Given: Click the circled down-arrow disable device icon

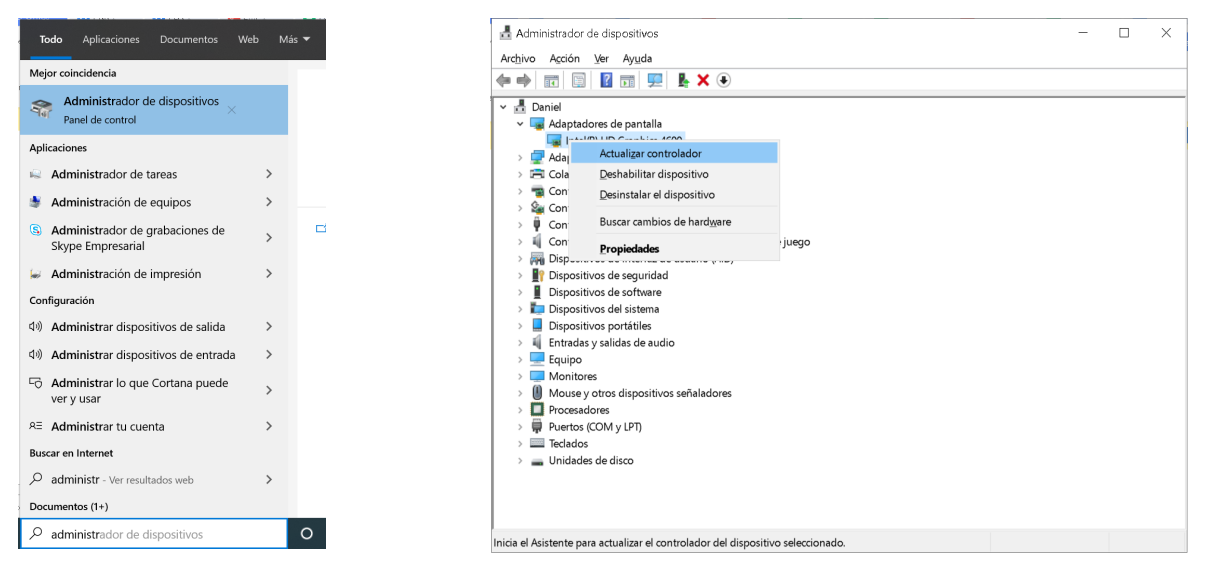Looking at the screenshot, I should pyautogui.click(x=724, y=80).
